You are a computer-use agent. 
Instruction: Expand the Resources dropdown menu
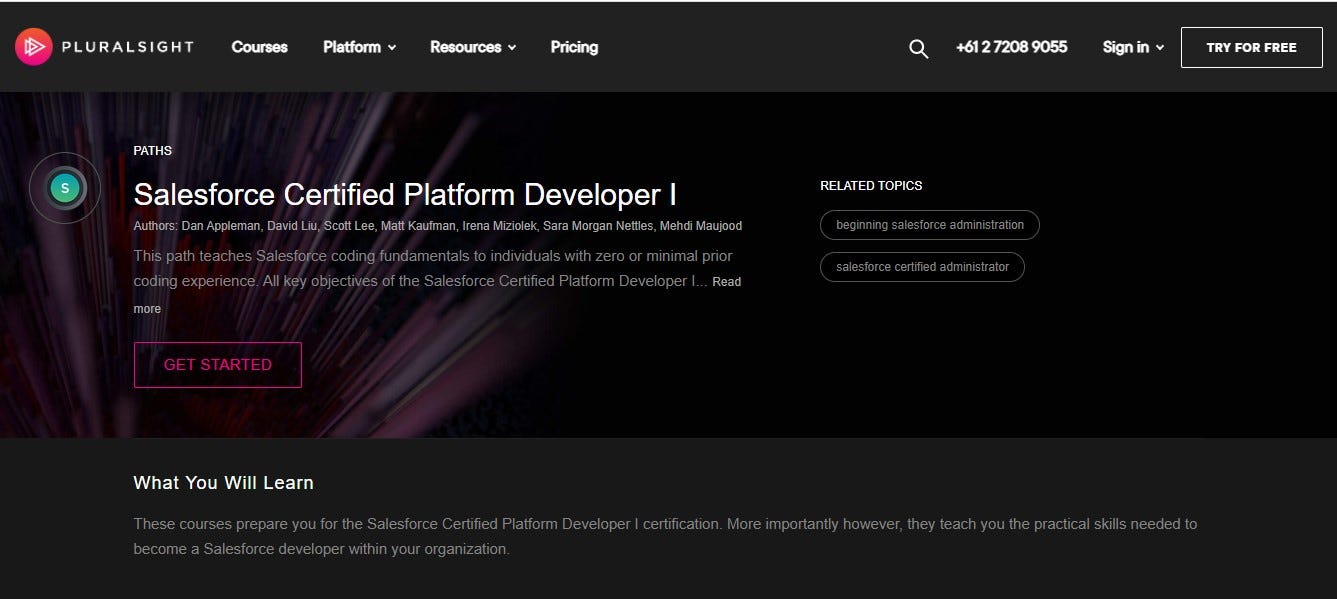point(473,47)
